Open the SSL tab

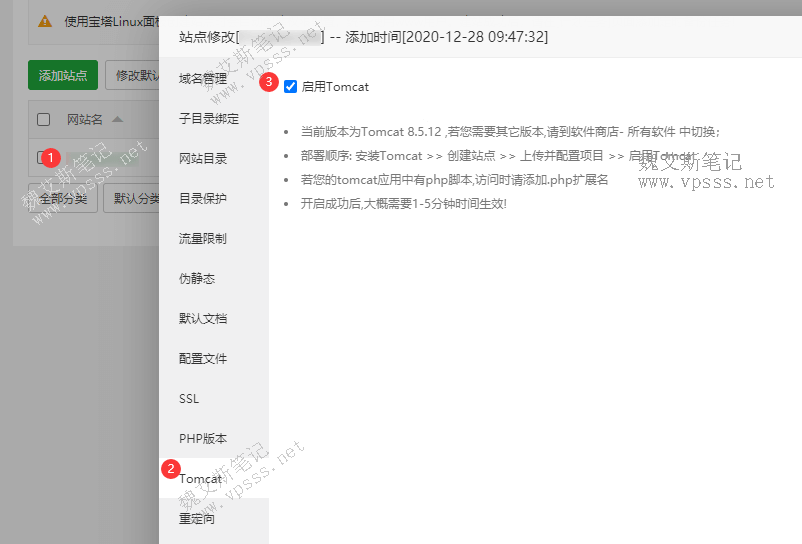[189, 398]
